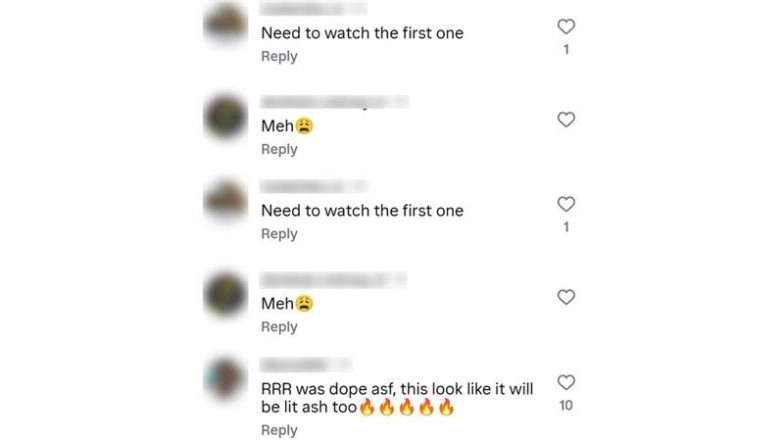Viewport: 784px width, 441px height.
Task: Reply to the "RRR was dope asf" comment
Action: [x=279, y=430]
